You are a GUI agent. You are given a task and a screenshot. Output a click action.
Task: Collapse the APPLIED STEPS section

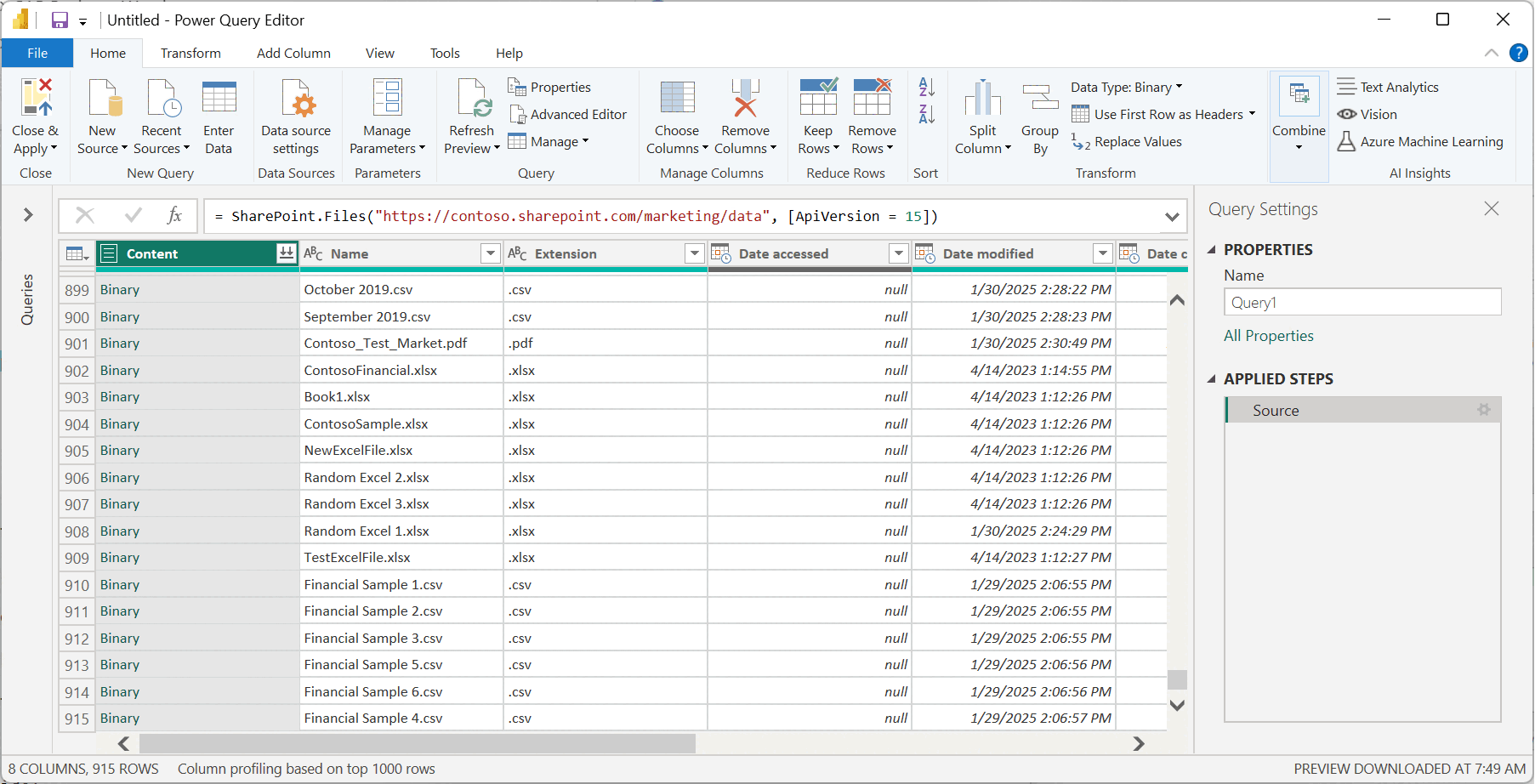pyautogui.click(x=1212, y=379)
